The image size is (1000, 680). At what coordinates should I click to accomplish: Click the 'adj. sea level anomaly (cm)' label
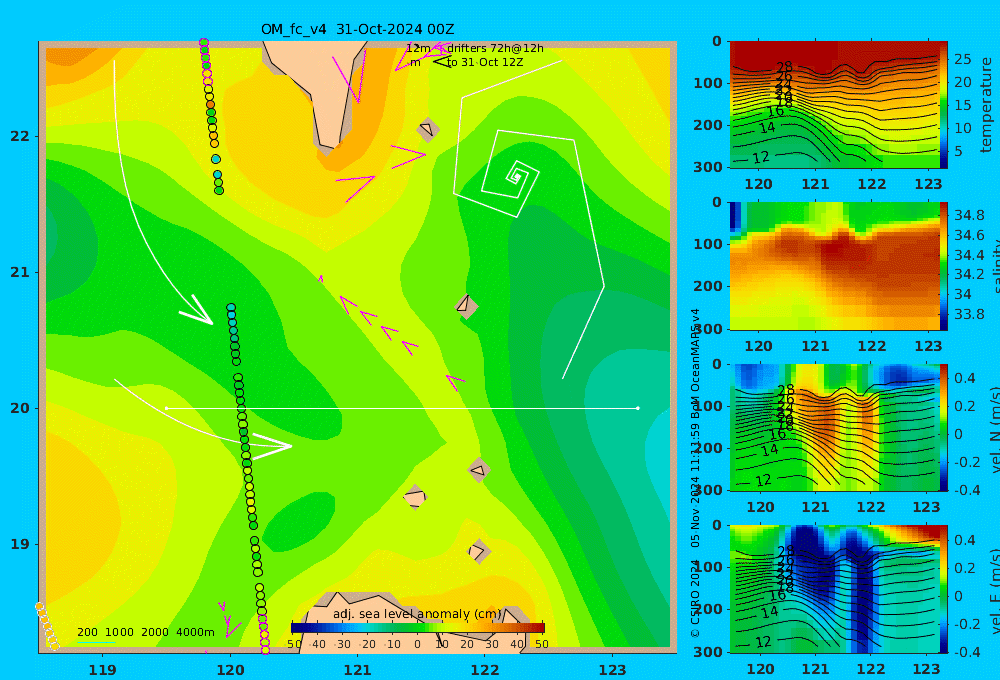[417, 614]
